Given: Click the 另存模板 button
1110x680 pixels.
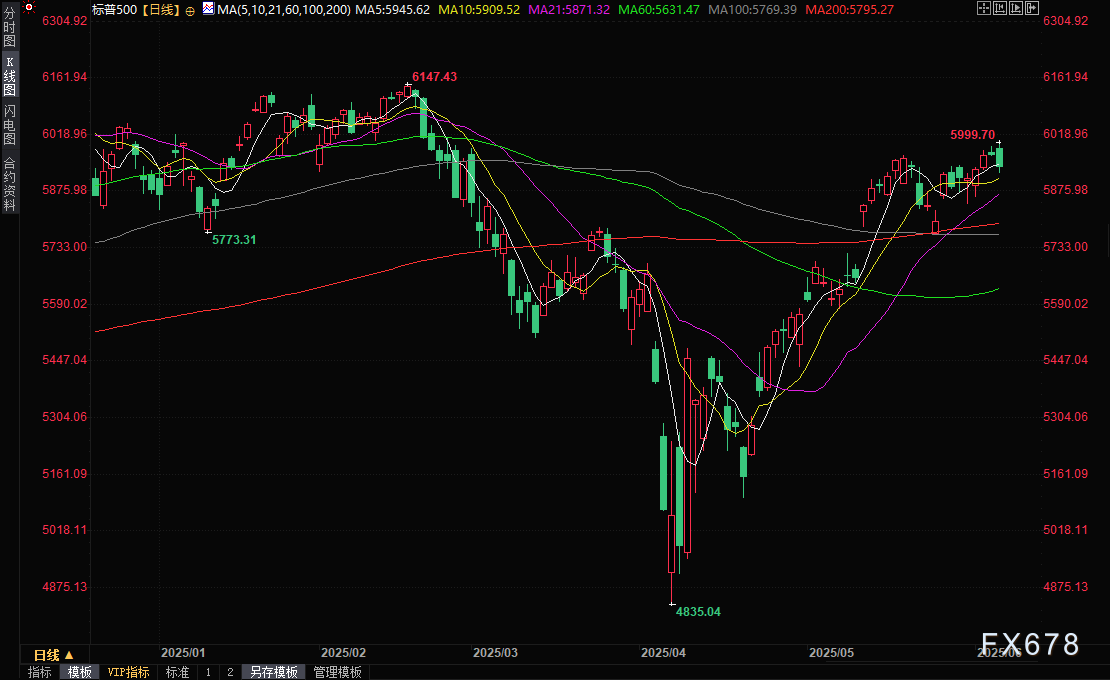Looking at the screenshot, I should [274, 672].
